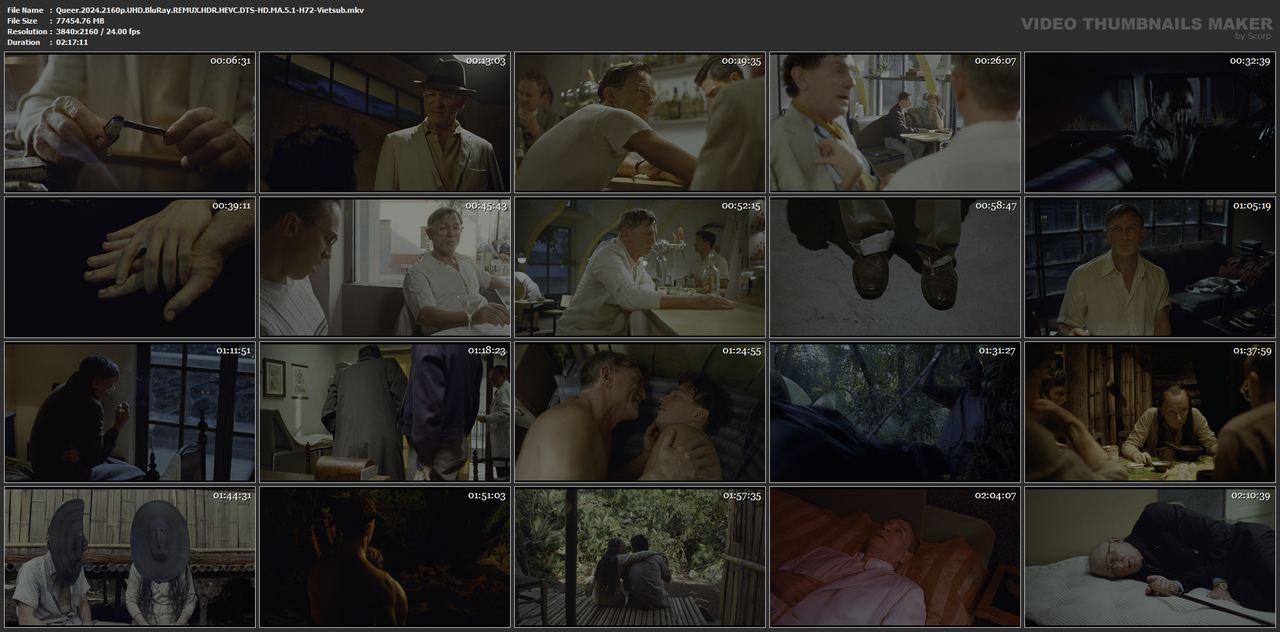Click the masked figures thumbnail at 01:44:31
This screenshot has width=1280, height=632.
pyautogui.click(x=130, y=557)
